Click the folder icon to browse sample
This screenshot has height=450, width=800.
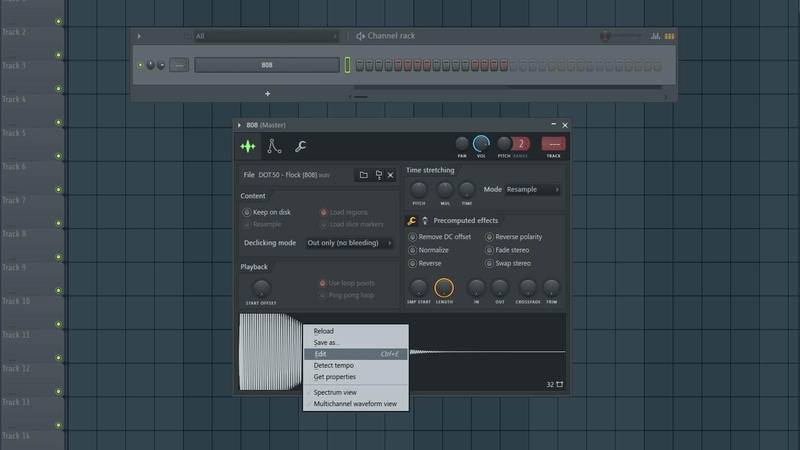tap(364, 175)
